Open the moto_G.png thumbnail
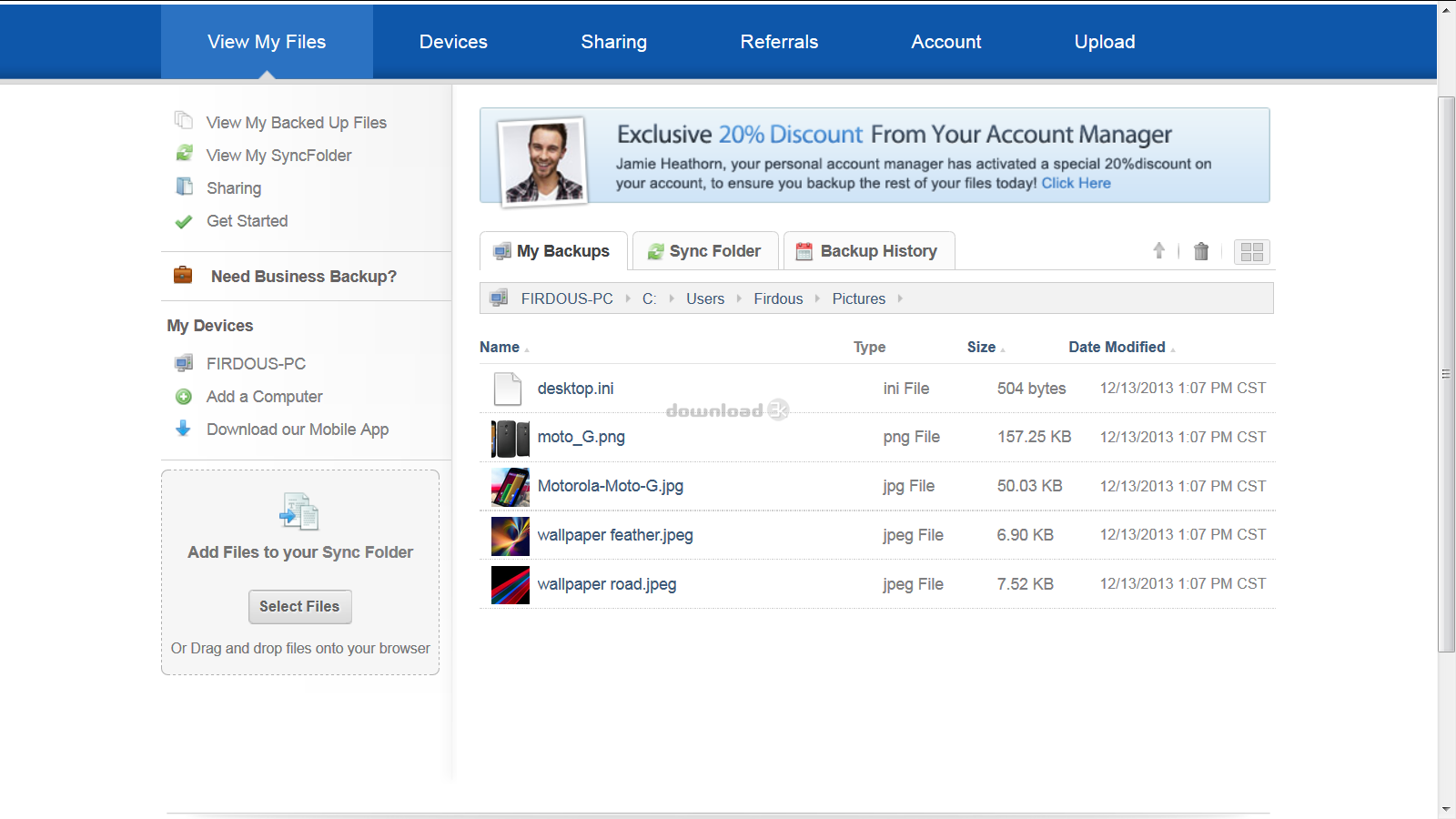 510,438
